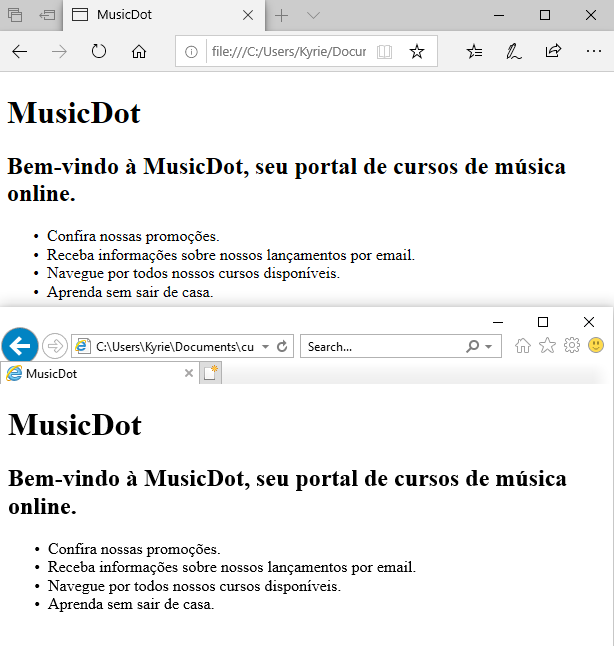
Task: Open site information icon in Edge address bar
Action: point(191,52)
